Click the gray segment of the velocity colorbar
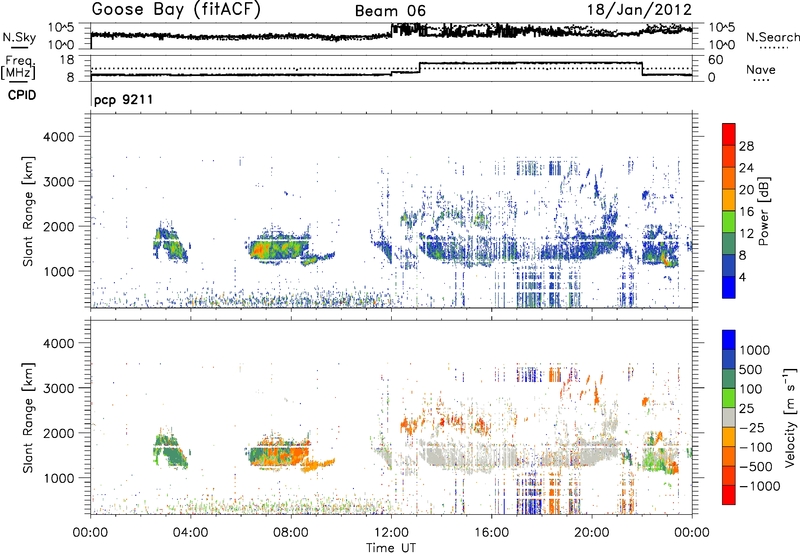 (x=729, y=418)
